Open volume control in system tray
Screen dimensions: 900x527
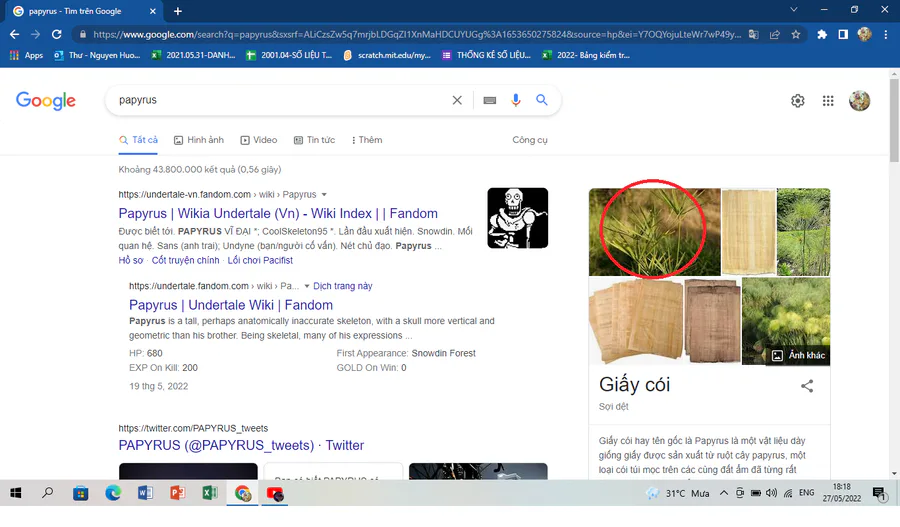pos(771,493)
